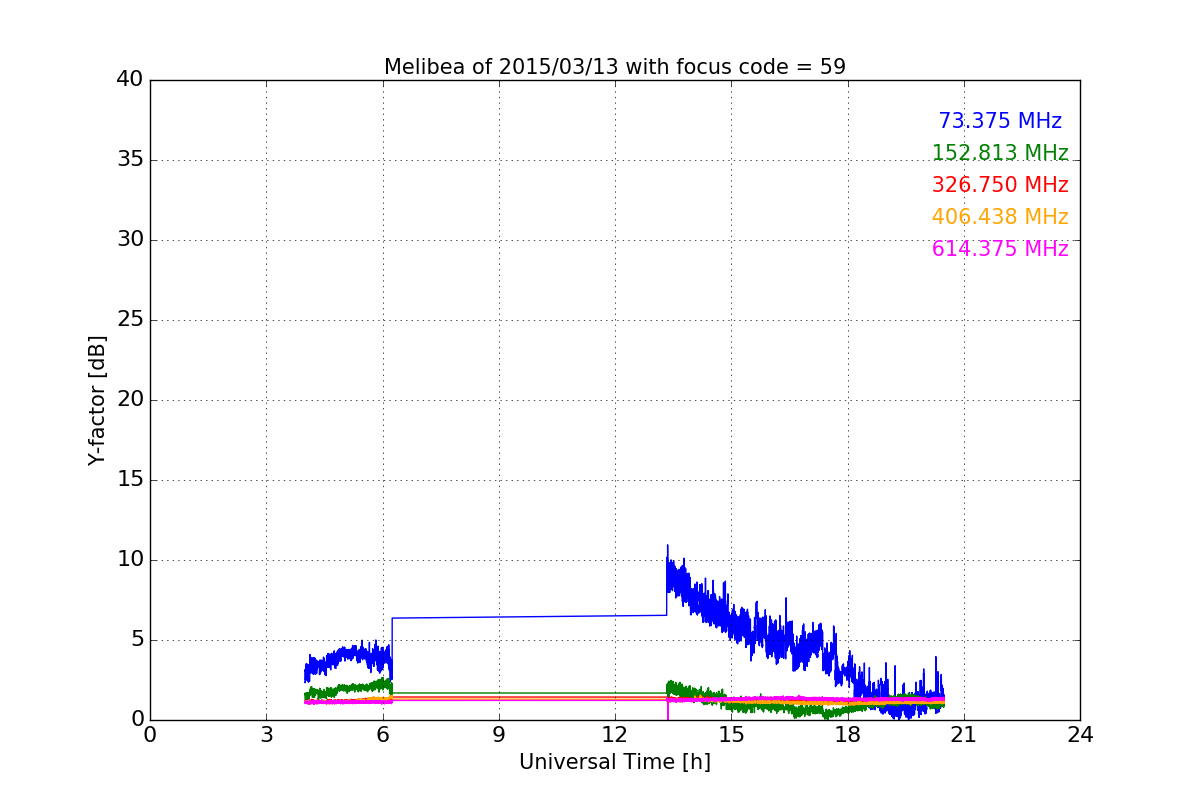
Task: Click the y-axis tick label 30
Action: pos(129,240)
